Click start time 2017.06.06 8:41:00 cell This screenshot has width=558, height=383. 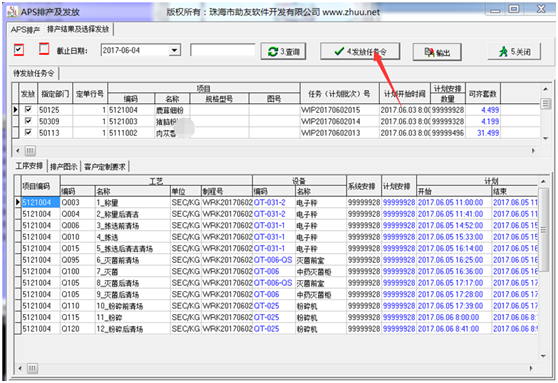pos(454,329)
